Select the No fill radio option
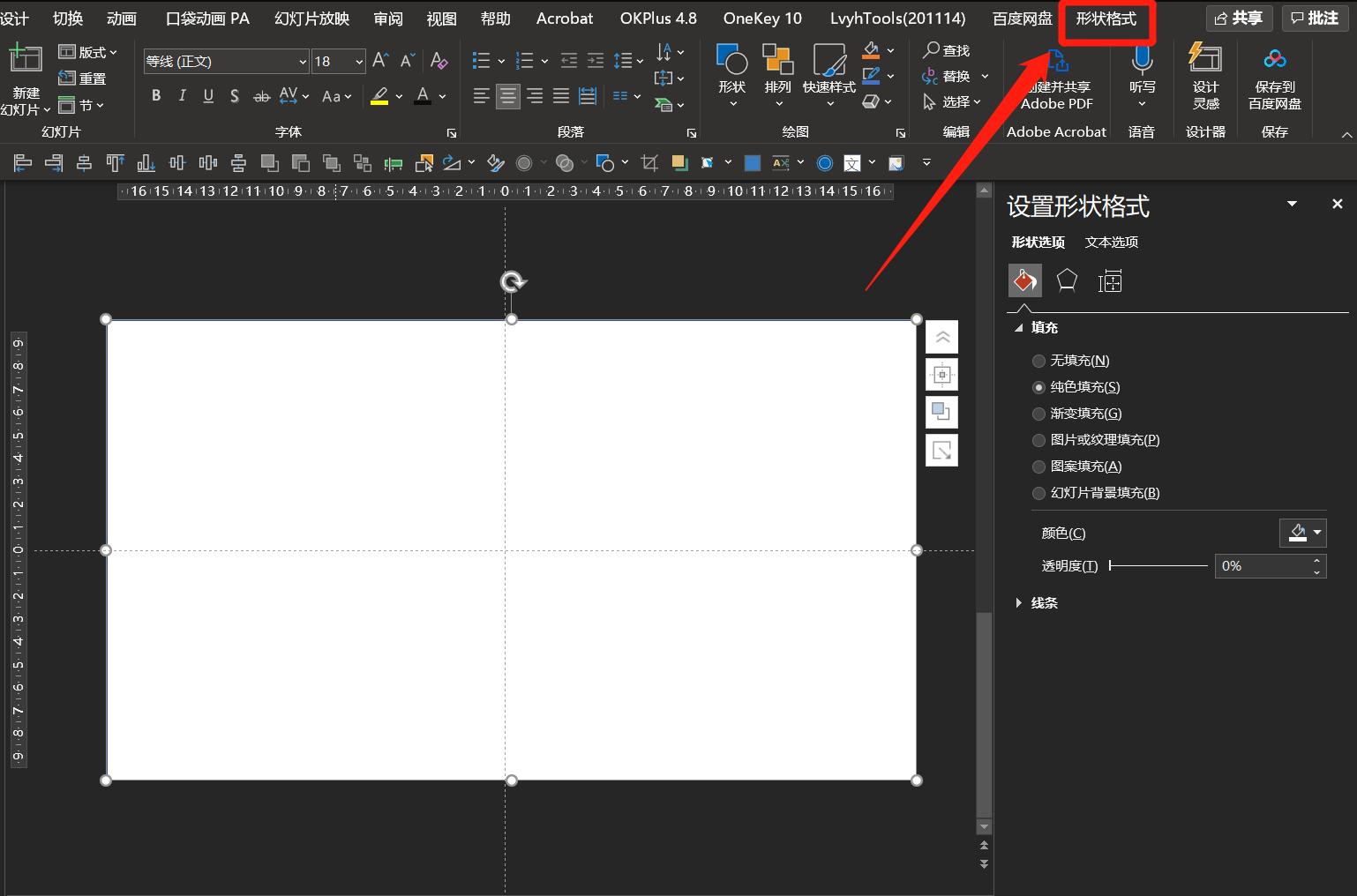The width and height of the screenshot is (1357, 896). [1038, 361]
